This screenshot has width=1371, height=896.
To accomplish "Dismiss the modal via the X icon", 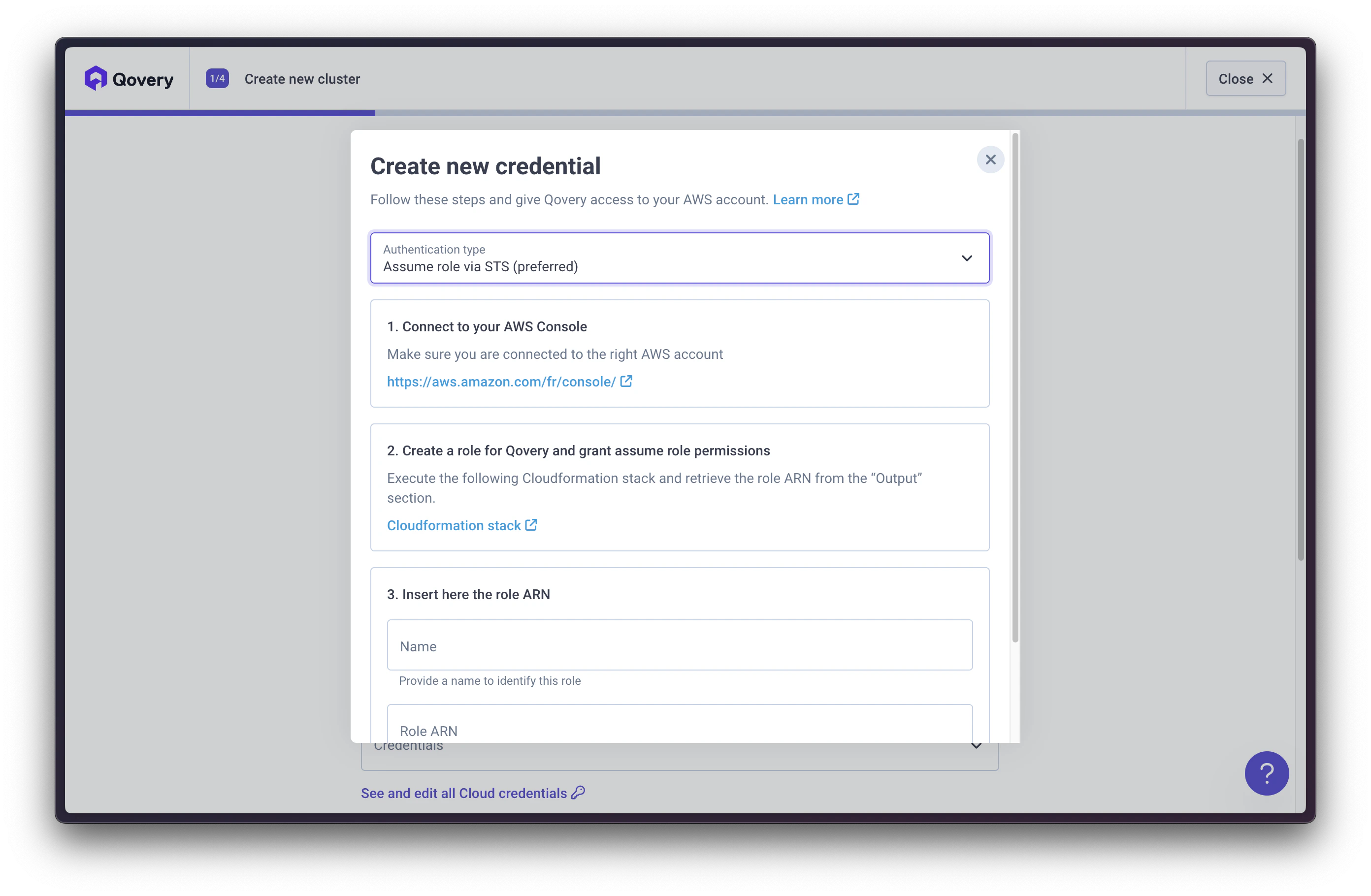I will pos(990,160).
